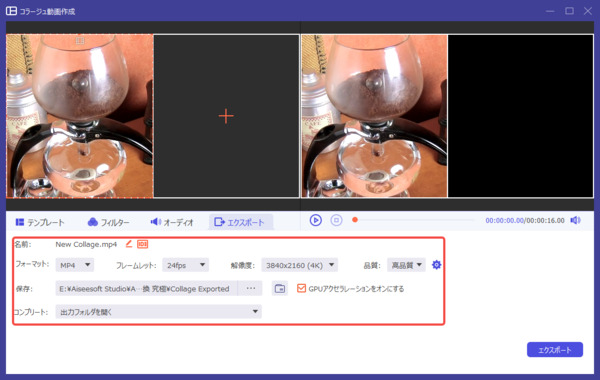
Task: Open the save folder icon button
Action: pyautogui.click(x=280, y=289)
